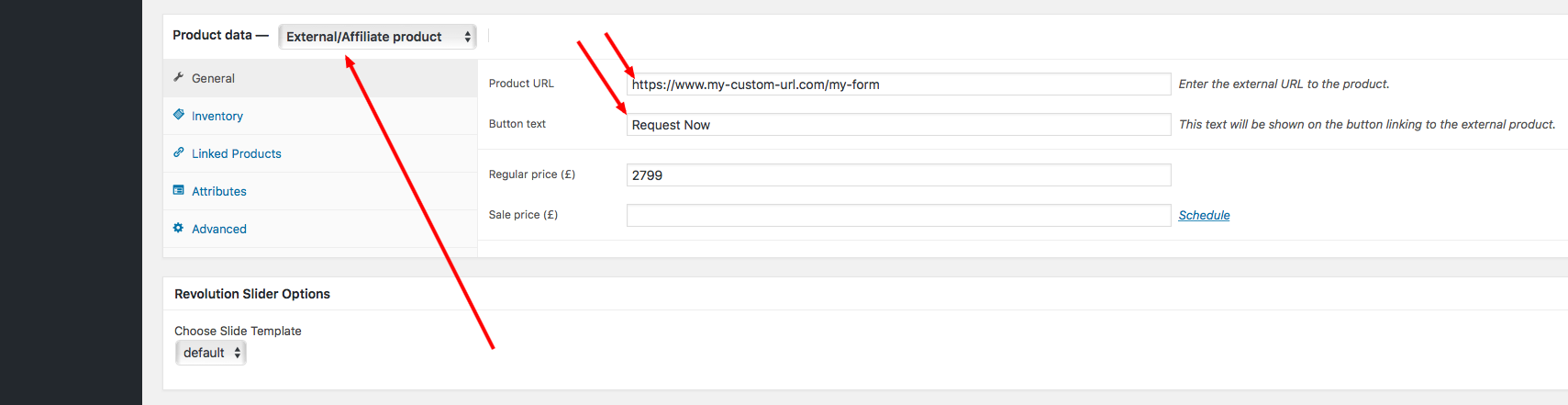Click the Attributes list icon

[x=178, y=190]
